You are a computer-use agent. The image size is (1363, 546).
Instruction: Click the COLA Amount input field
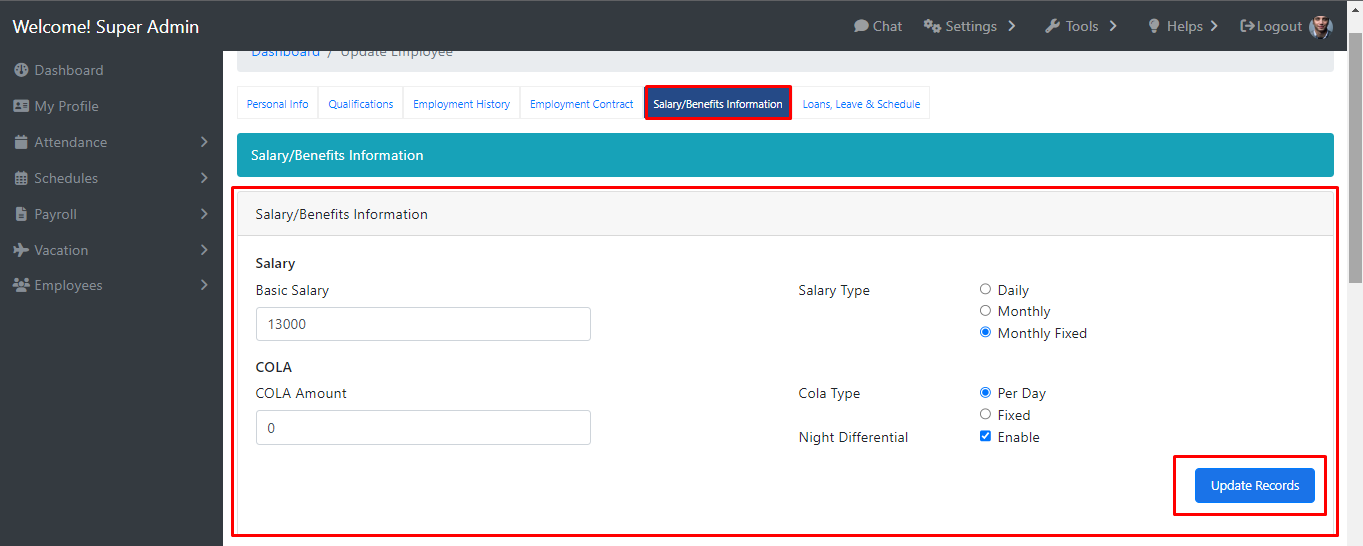click(x=423, y=427)
